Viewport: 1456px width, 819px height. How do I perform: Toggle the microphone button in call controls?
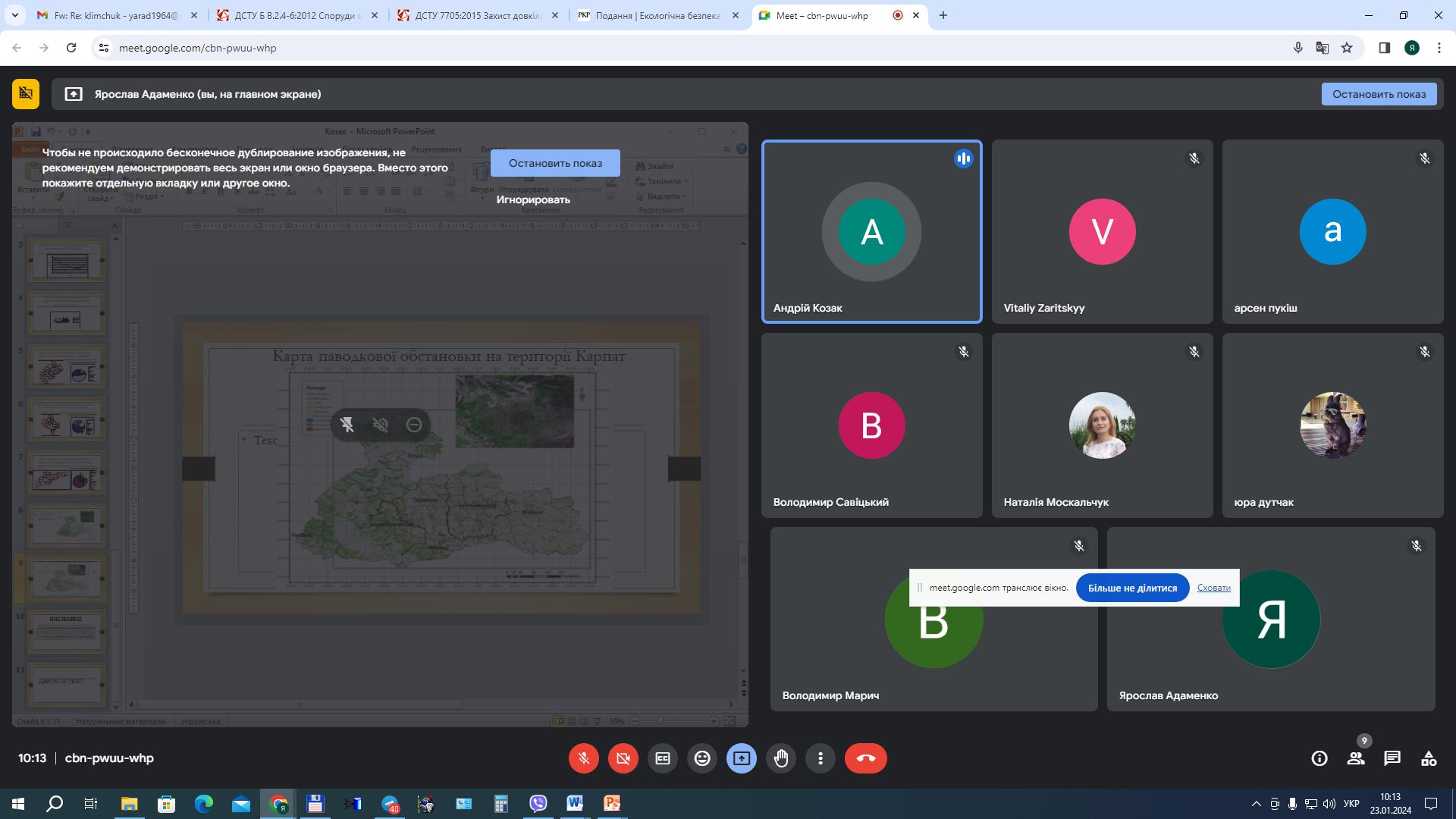[583, 758]
